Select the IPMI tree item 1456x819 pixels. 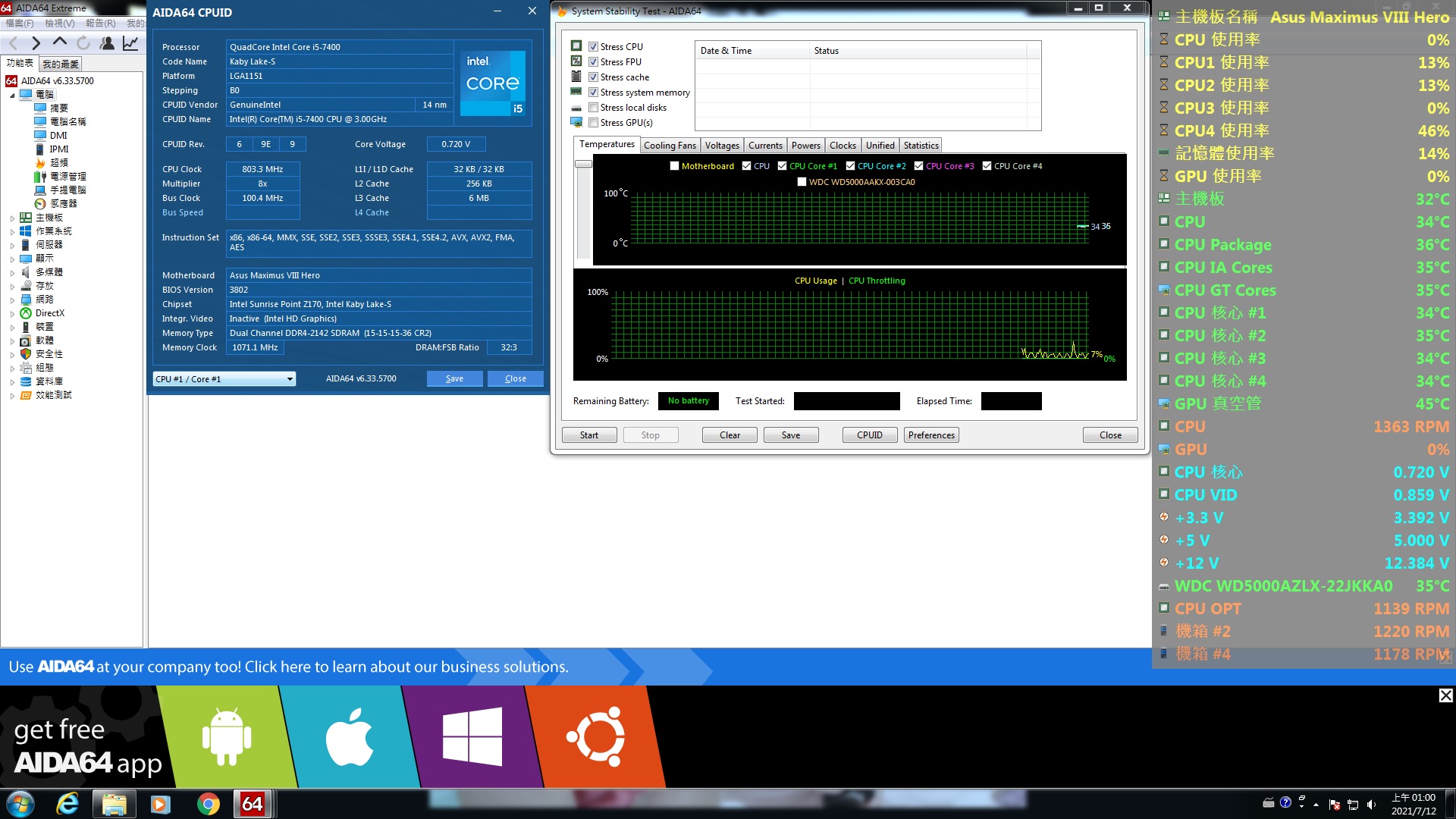[x=51, y=149]
